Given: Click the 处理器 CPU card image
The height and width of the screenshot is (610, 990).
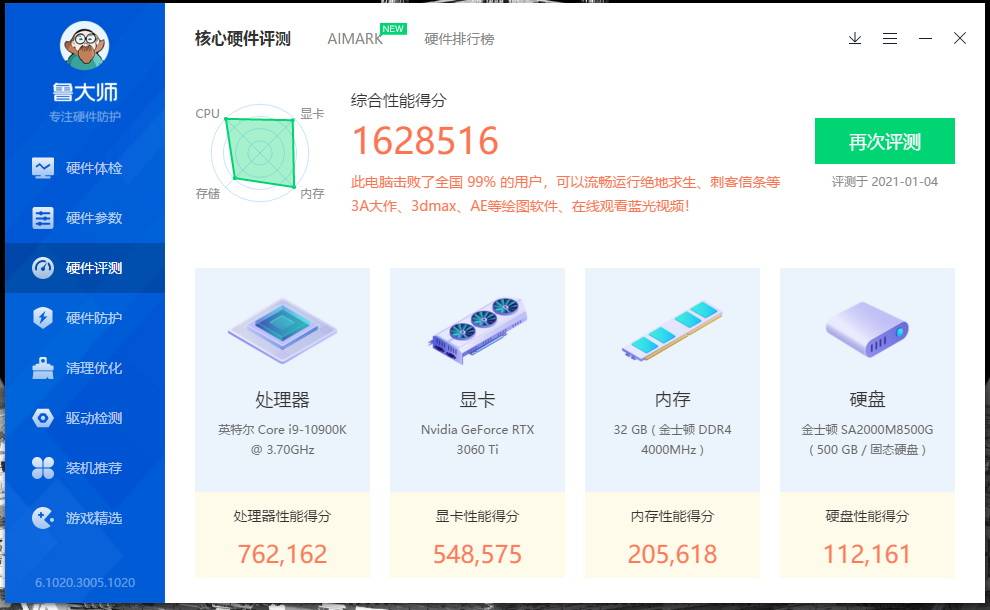Looking at the screenshot, I should 282,330.
